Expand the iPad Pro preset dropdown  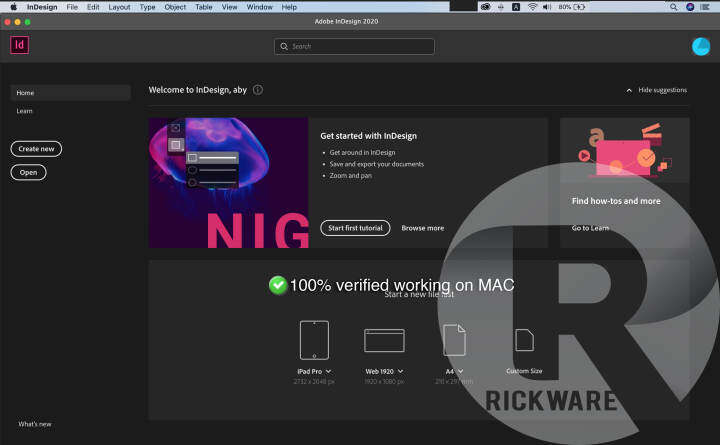(328, 371)
